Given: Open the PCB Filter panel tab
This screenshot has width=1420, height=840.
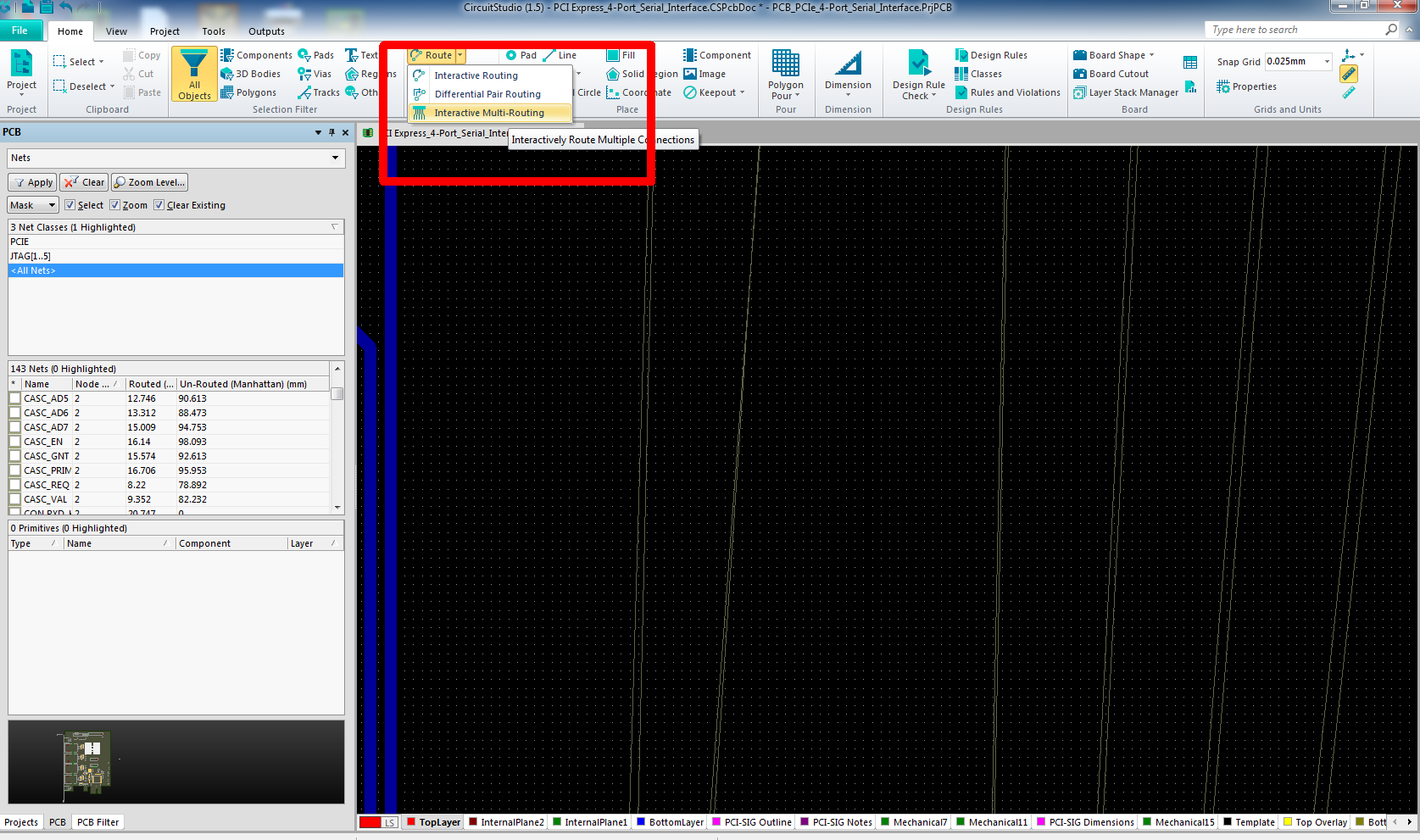Looking at the screenshot, I should coord(97,822).
